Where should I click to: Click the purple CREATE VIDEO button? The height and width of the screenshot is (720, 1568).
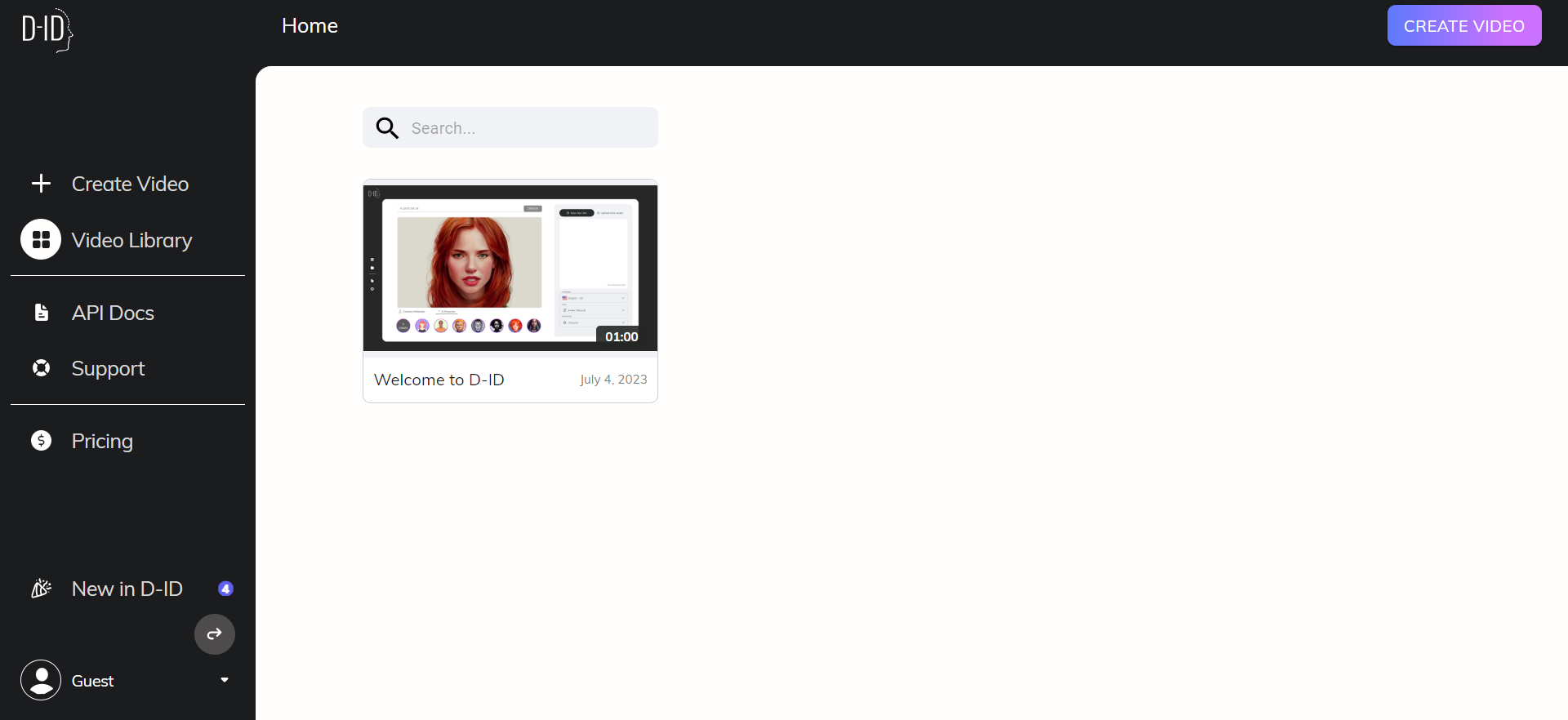pyautogui.click(x=1464, y=25)
